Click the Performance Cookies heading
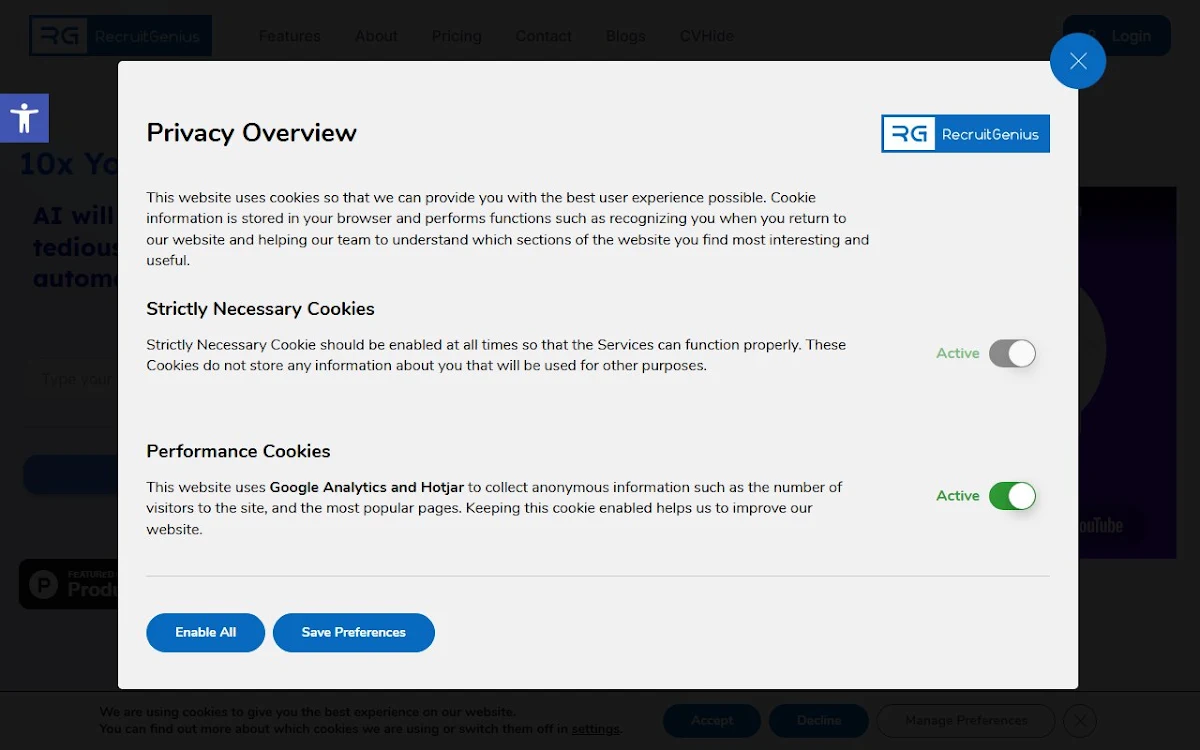Image resolution: width=1200 pixels, height=750 pixels. click(239, 451)
